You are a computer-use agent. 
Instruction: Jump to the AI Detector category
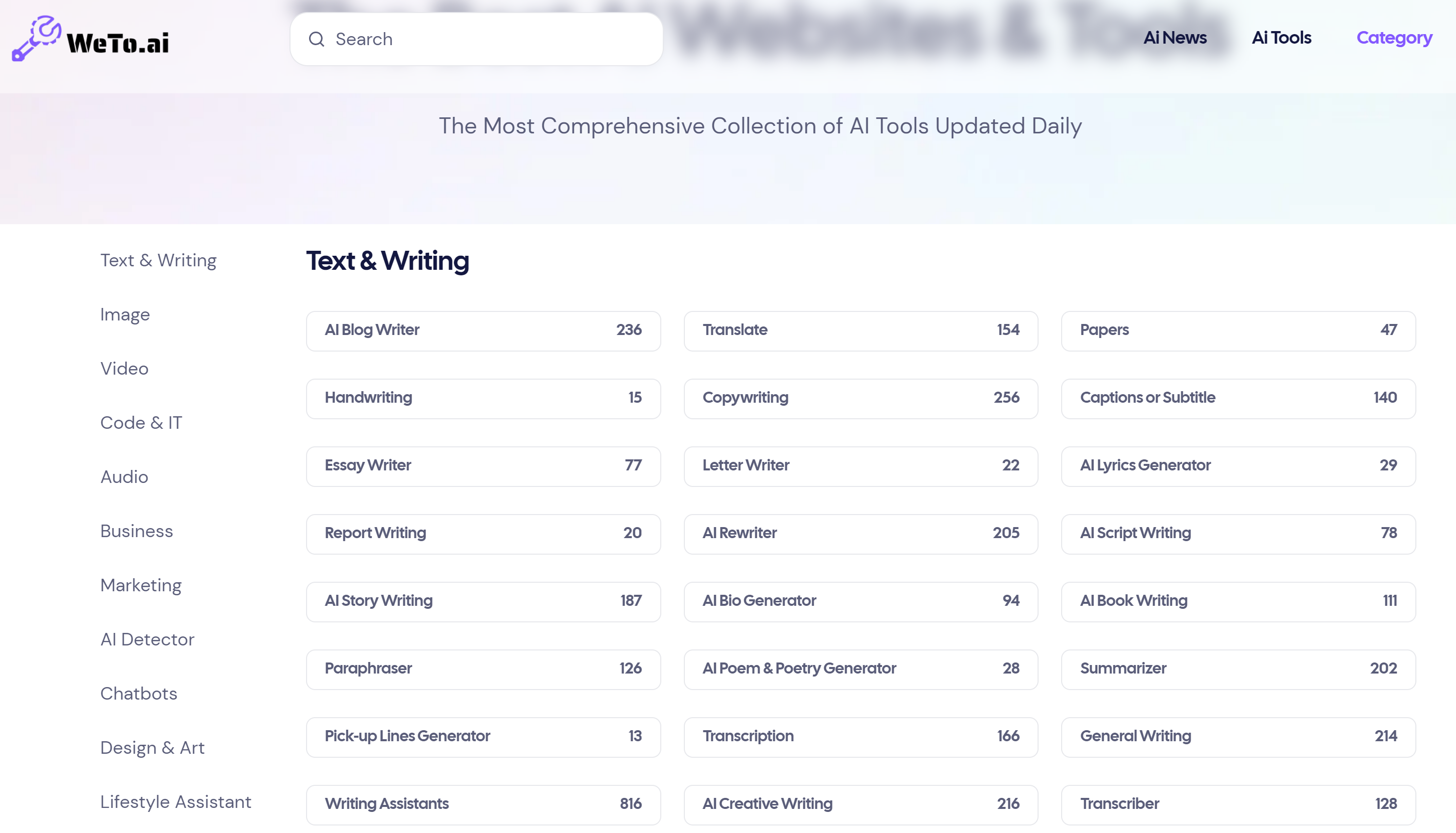(147, 639)
